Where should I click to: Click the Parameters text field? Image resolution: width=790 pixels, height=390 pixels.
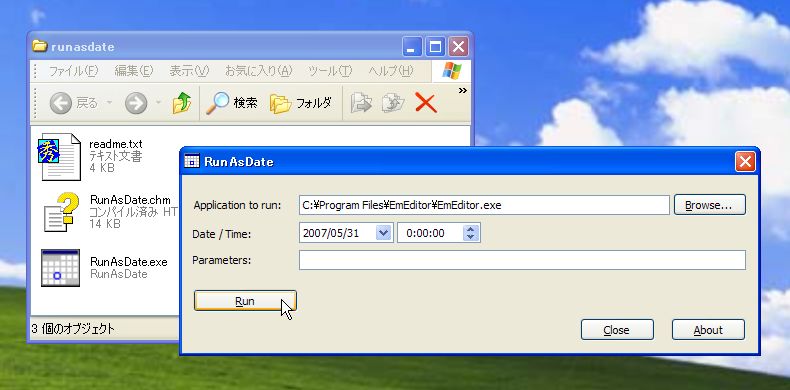[x=522, y=260]
